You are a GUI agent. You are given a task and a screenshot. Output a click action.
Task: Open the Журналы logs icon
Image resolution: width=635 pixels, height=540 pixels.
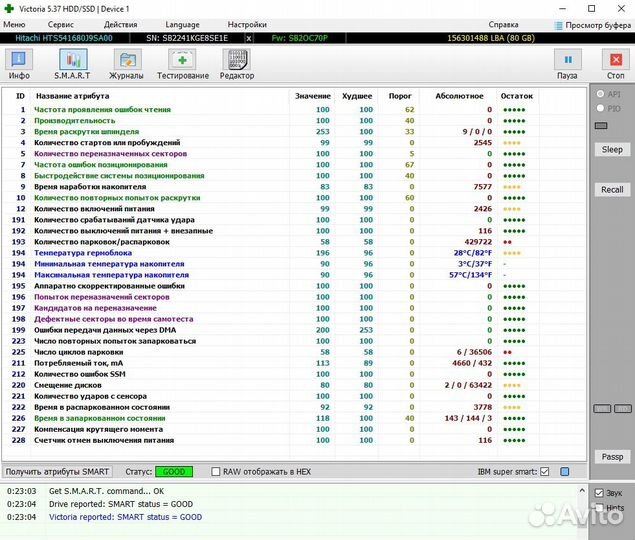(x=127, y=63)
